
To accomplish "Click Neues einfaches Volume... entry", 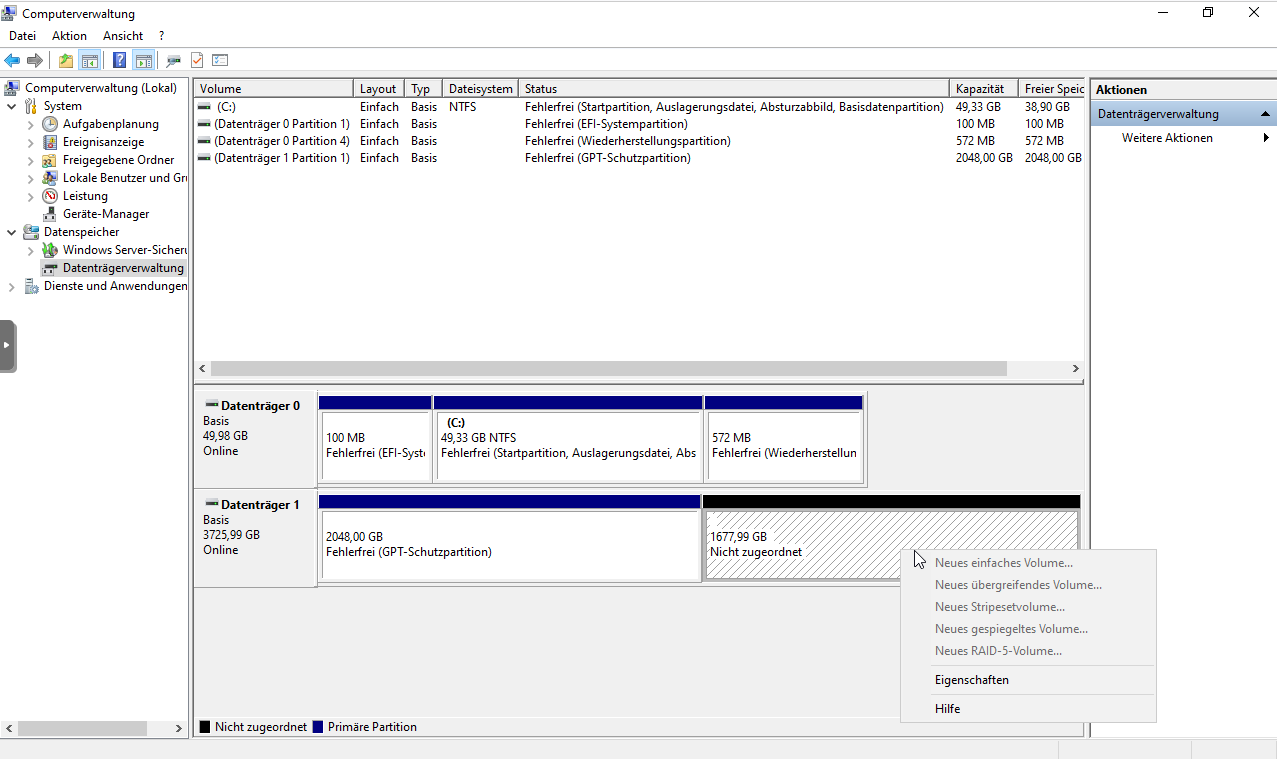I will [x=1028, y=563].
